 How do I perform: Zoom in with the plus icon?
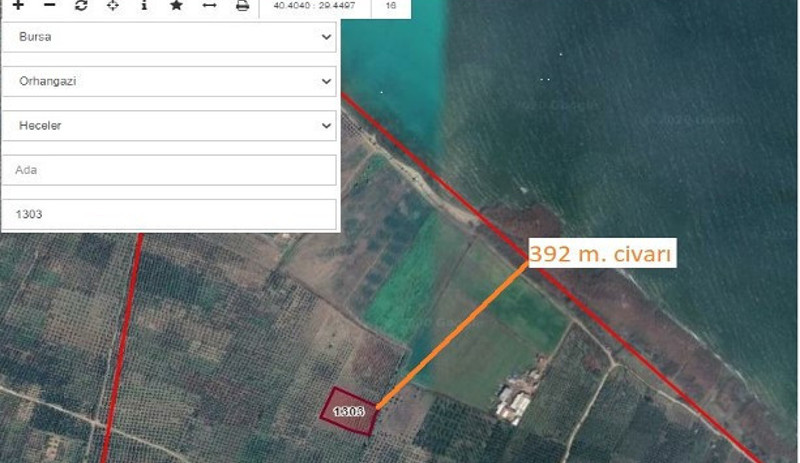(18, 5)
